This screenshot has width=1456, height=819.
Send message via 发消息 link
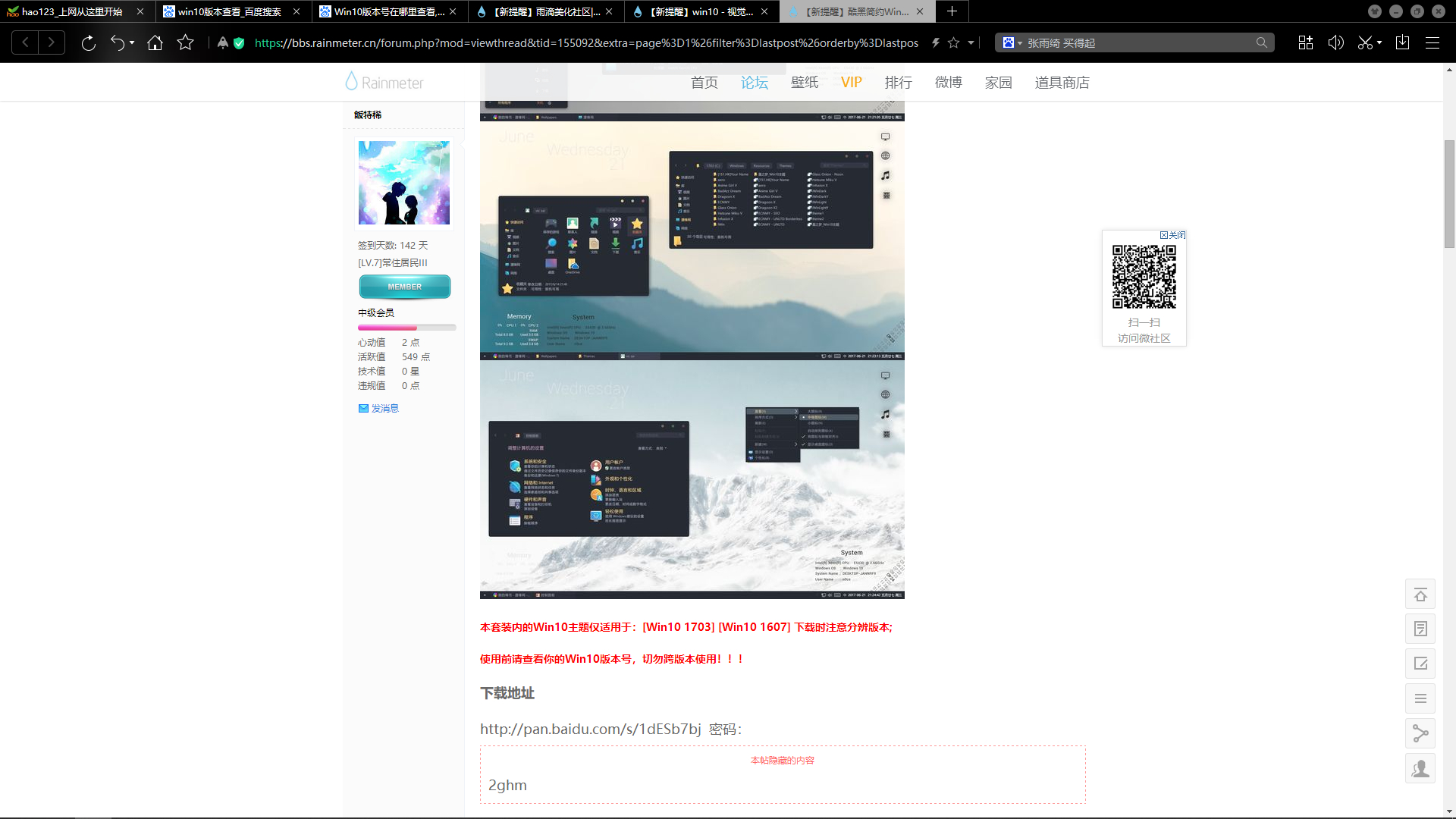tap(384, 409)
